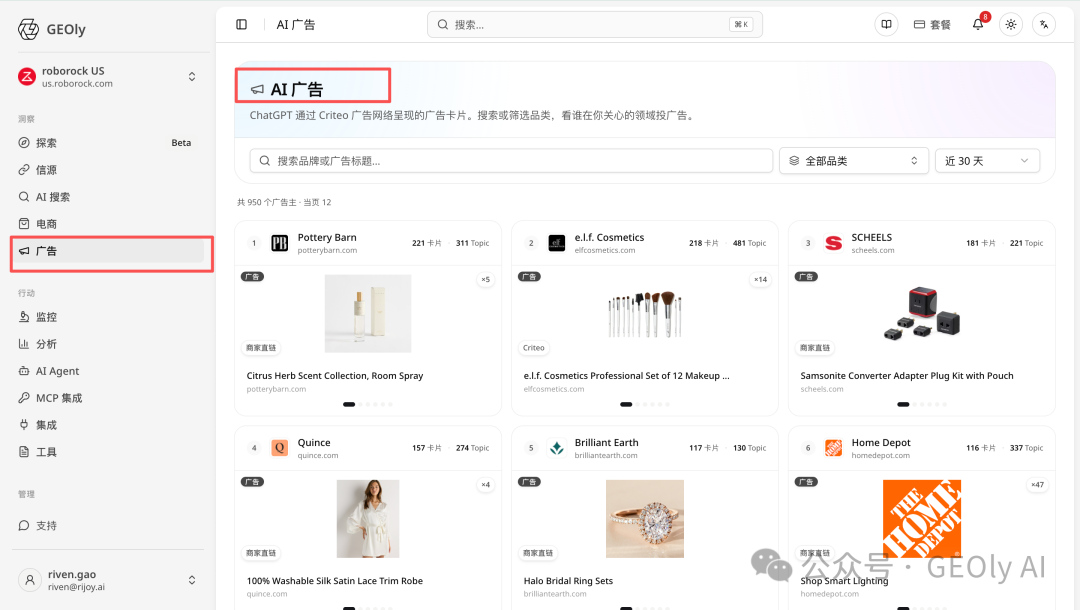Click the e.l.f. Cosmetics logo icon

(557, 243)
